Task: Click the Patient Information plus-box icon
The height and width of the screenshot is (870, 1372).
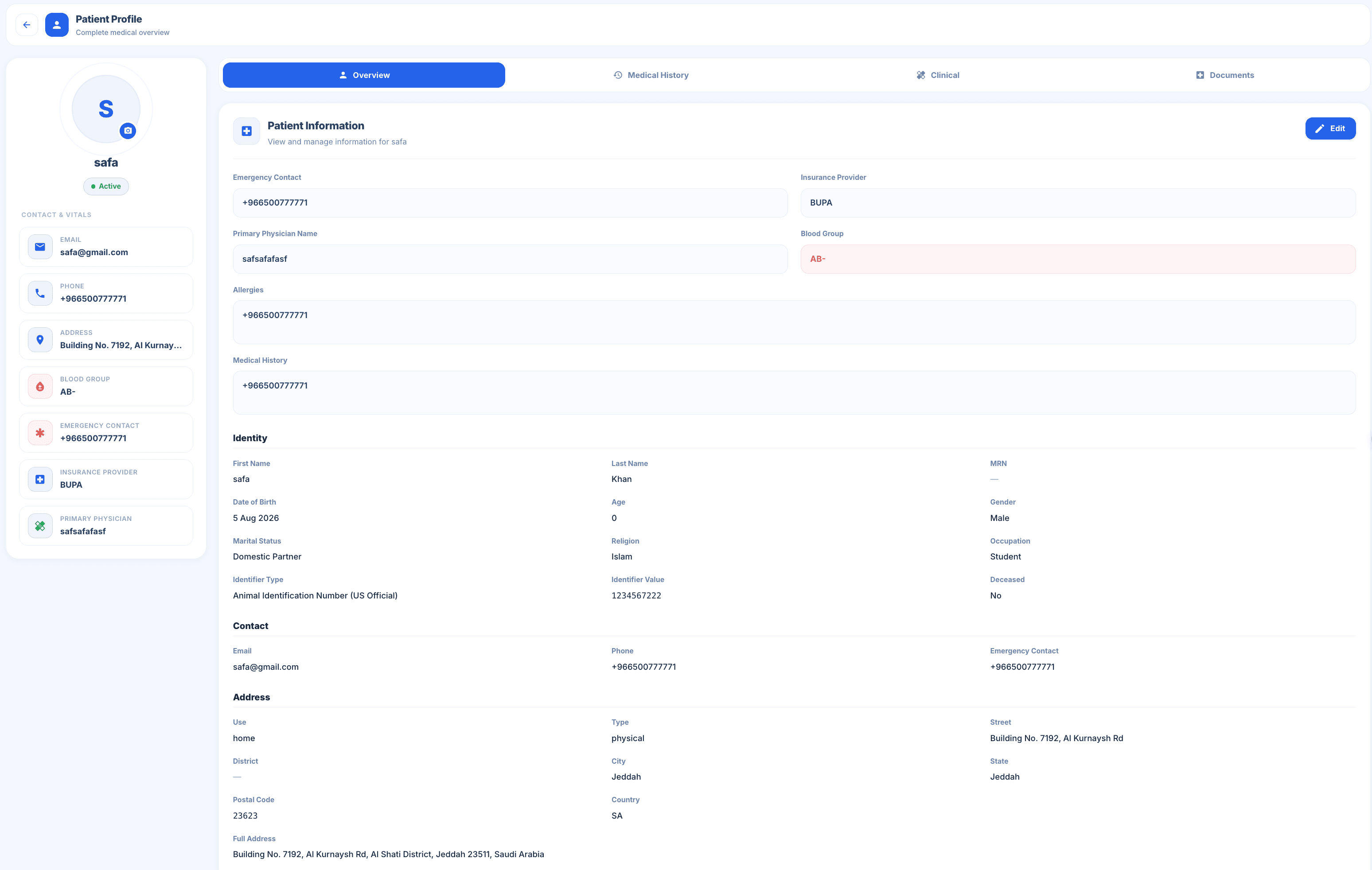Action: point(247,132)
